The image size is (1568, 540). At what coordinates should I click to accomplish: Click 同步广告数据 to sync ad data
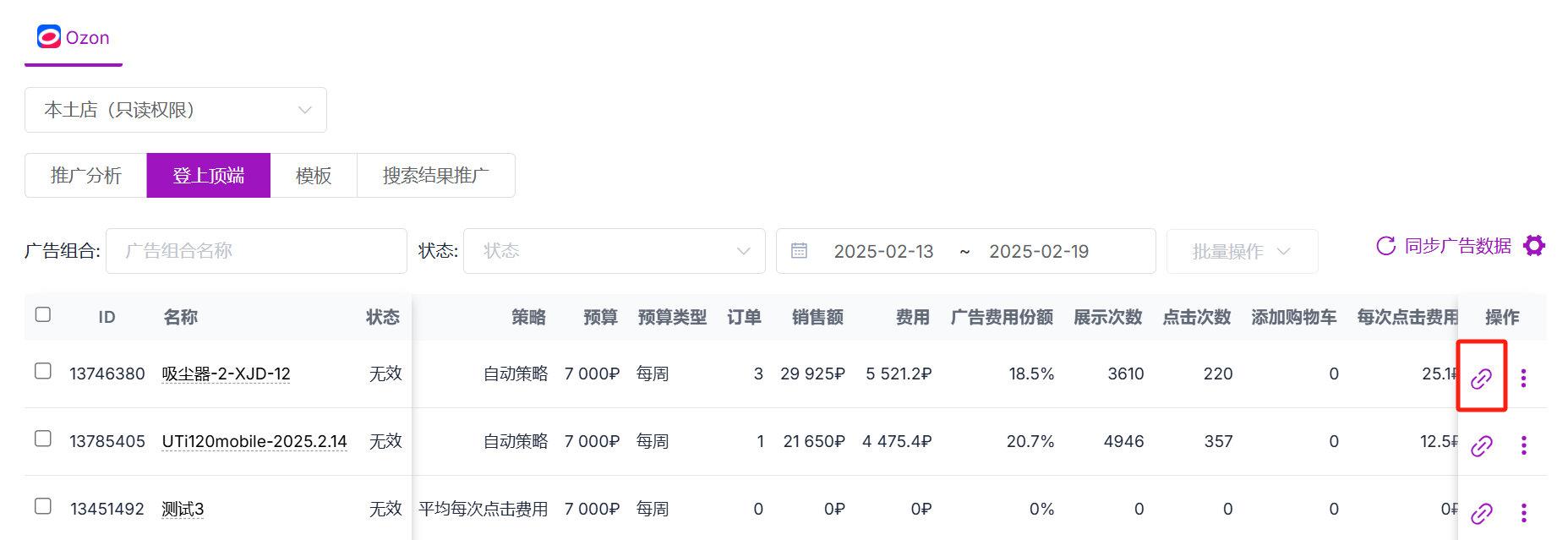(1444, 246)
